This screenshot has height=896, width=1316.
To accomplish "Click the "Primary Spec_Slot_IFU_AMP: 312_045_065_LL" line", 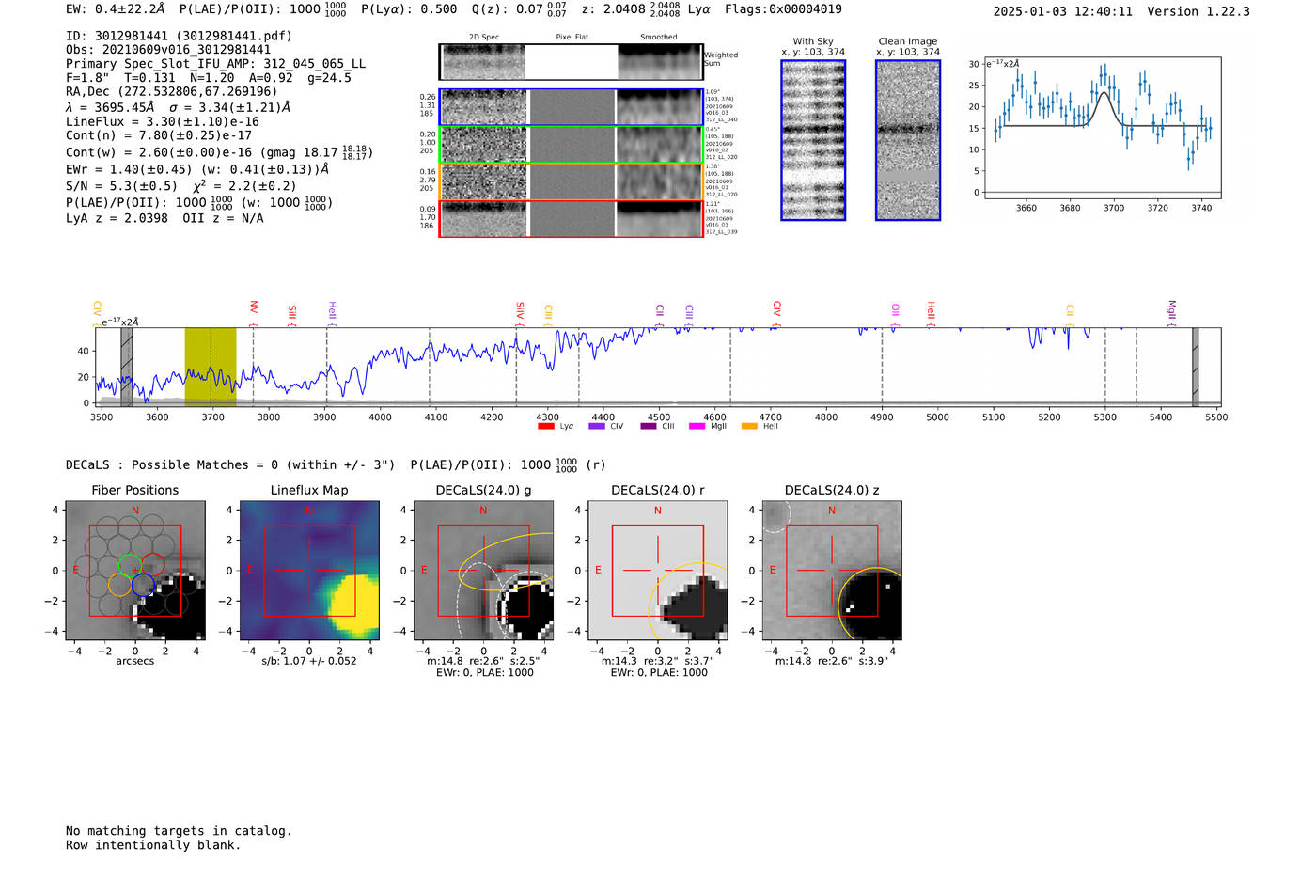I will 215,64.
